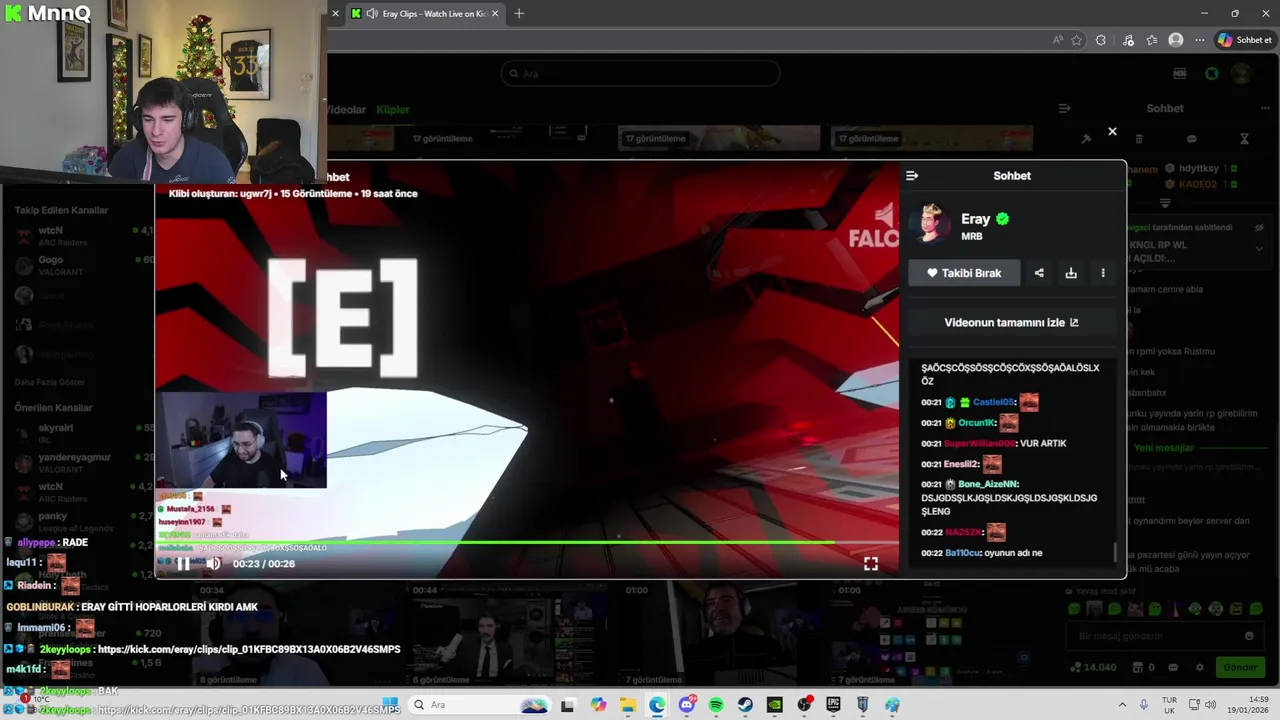1280x720 pixels.
Task: Open the browser media control icon
Action: 1129,40
